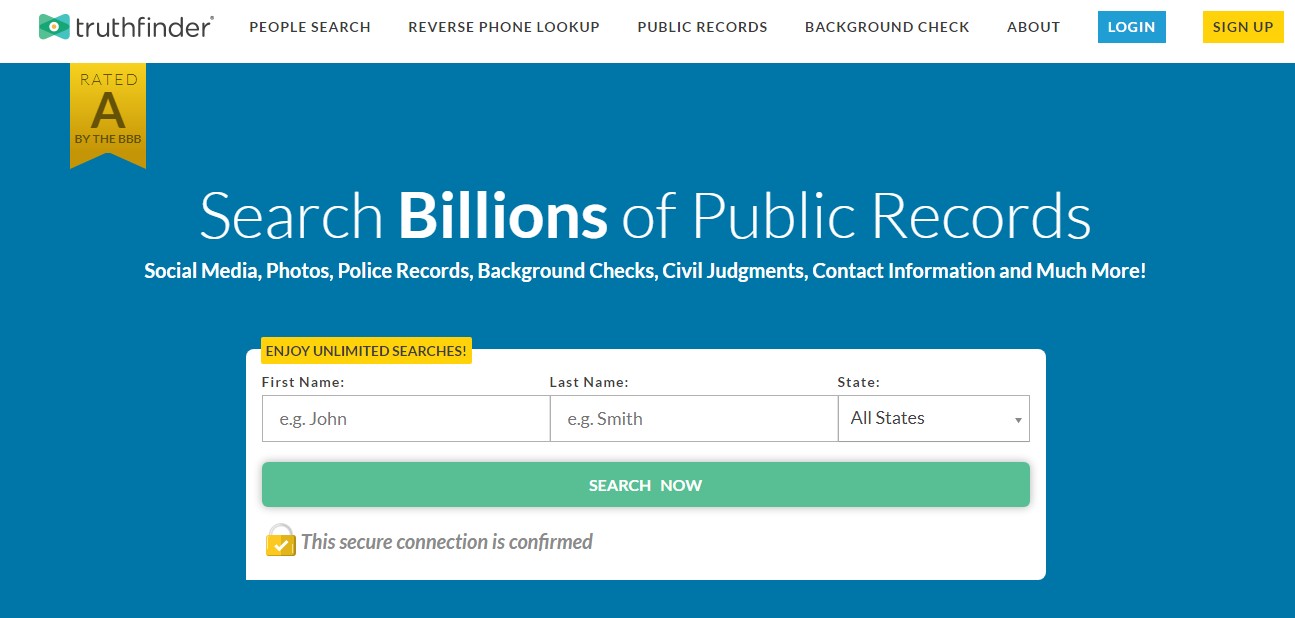Click the 'This secure connection is confirmed' text
The width and height of the screenshot is (1295, 618).
447,542
